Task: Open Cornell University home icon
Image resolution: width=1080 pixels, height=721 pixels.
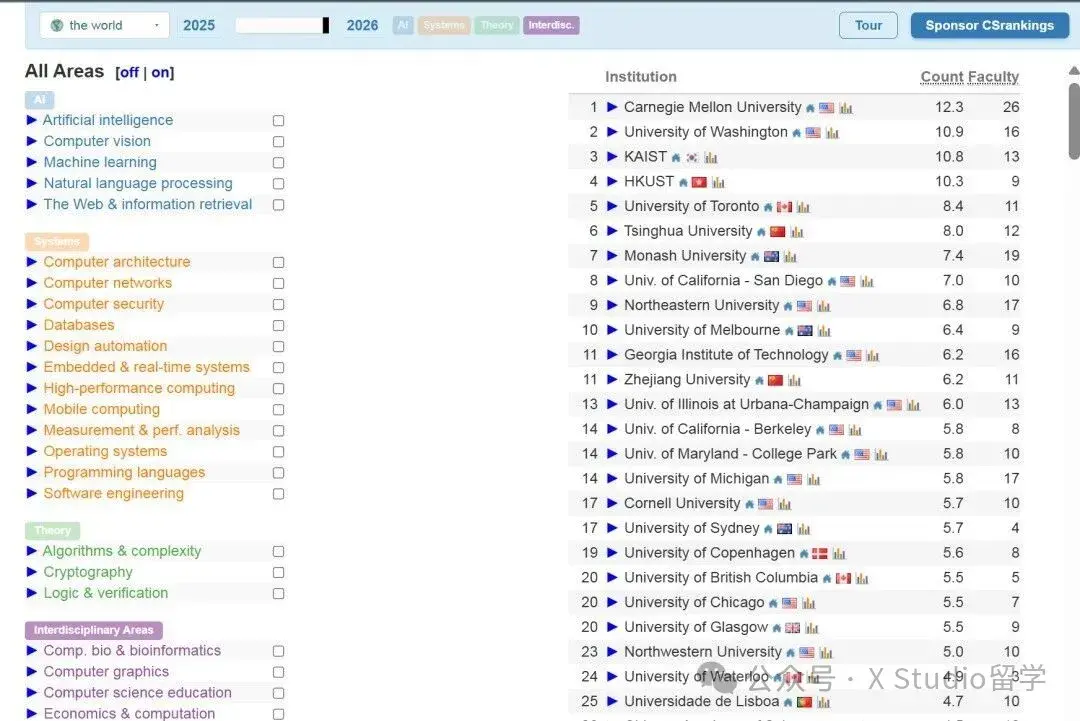Action: pyautogui.click(x=749, y=505)
